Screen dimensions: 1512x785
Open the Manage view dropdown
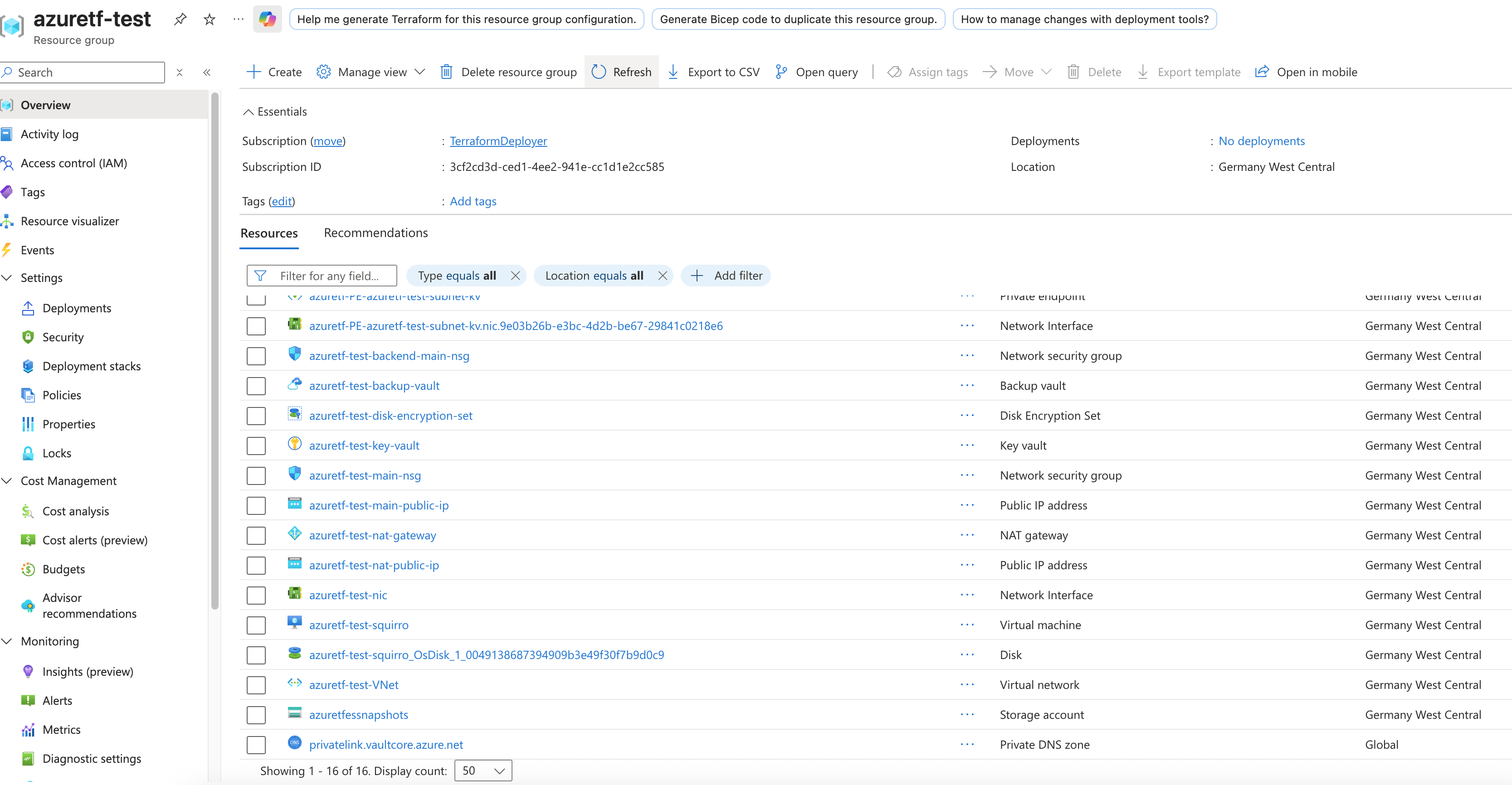click(371, 72)
